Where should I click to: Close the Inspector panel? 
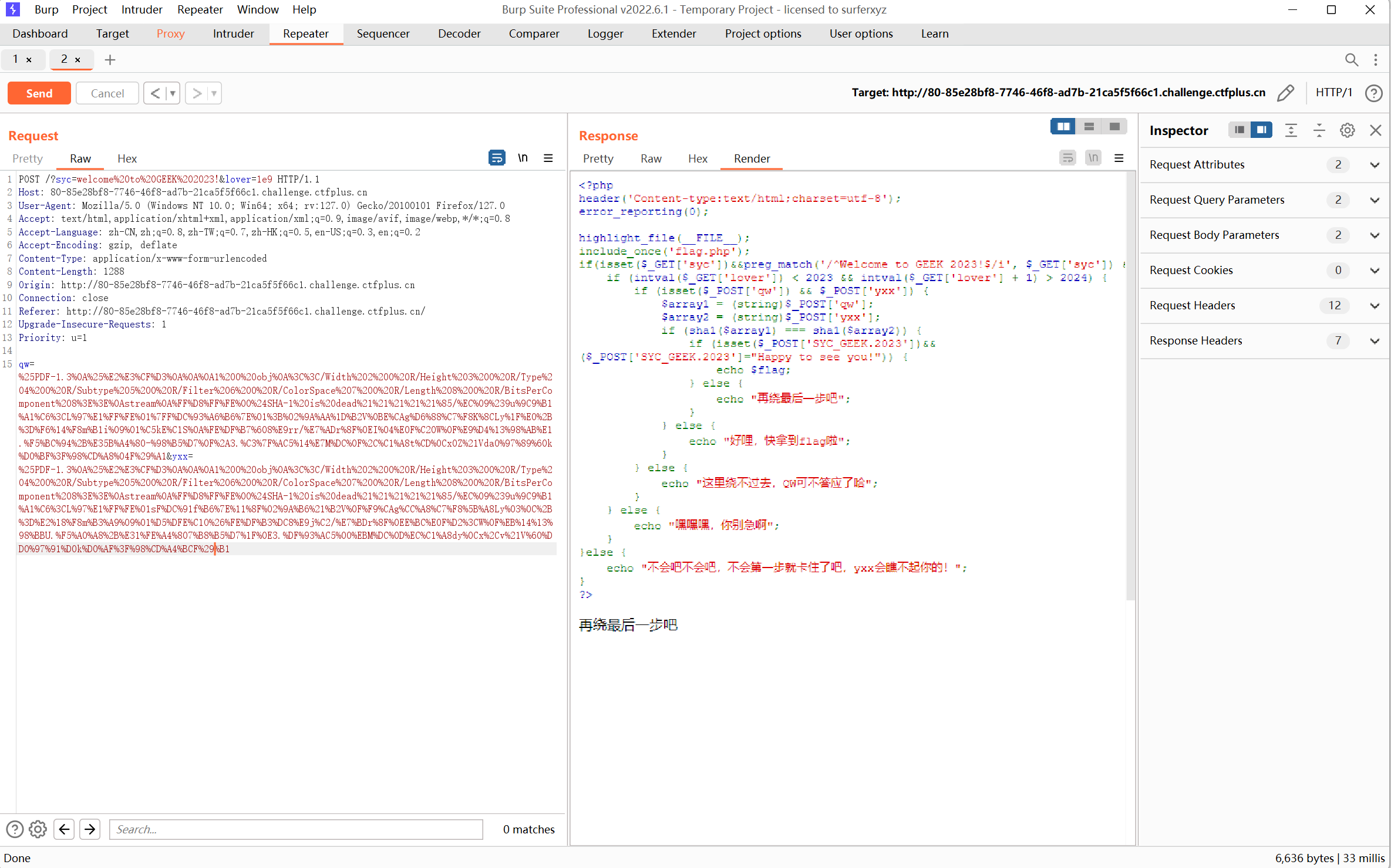click(x=1376, y=130)
